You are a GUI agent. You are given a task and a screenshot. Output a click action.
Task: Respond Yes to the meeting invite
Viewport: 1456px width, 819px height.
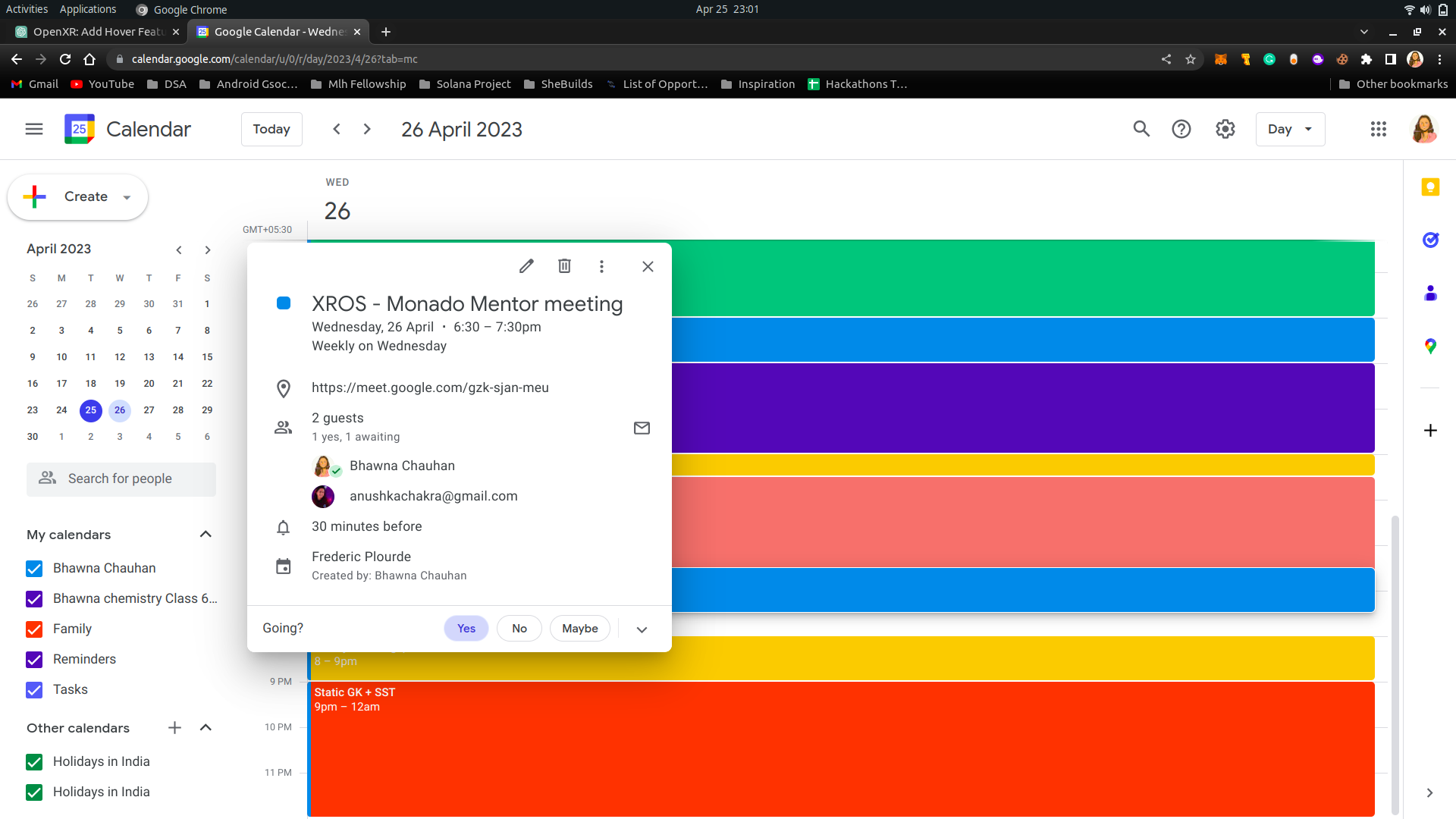[x=466, y=628]
